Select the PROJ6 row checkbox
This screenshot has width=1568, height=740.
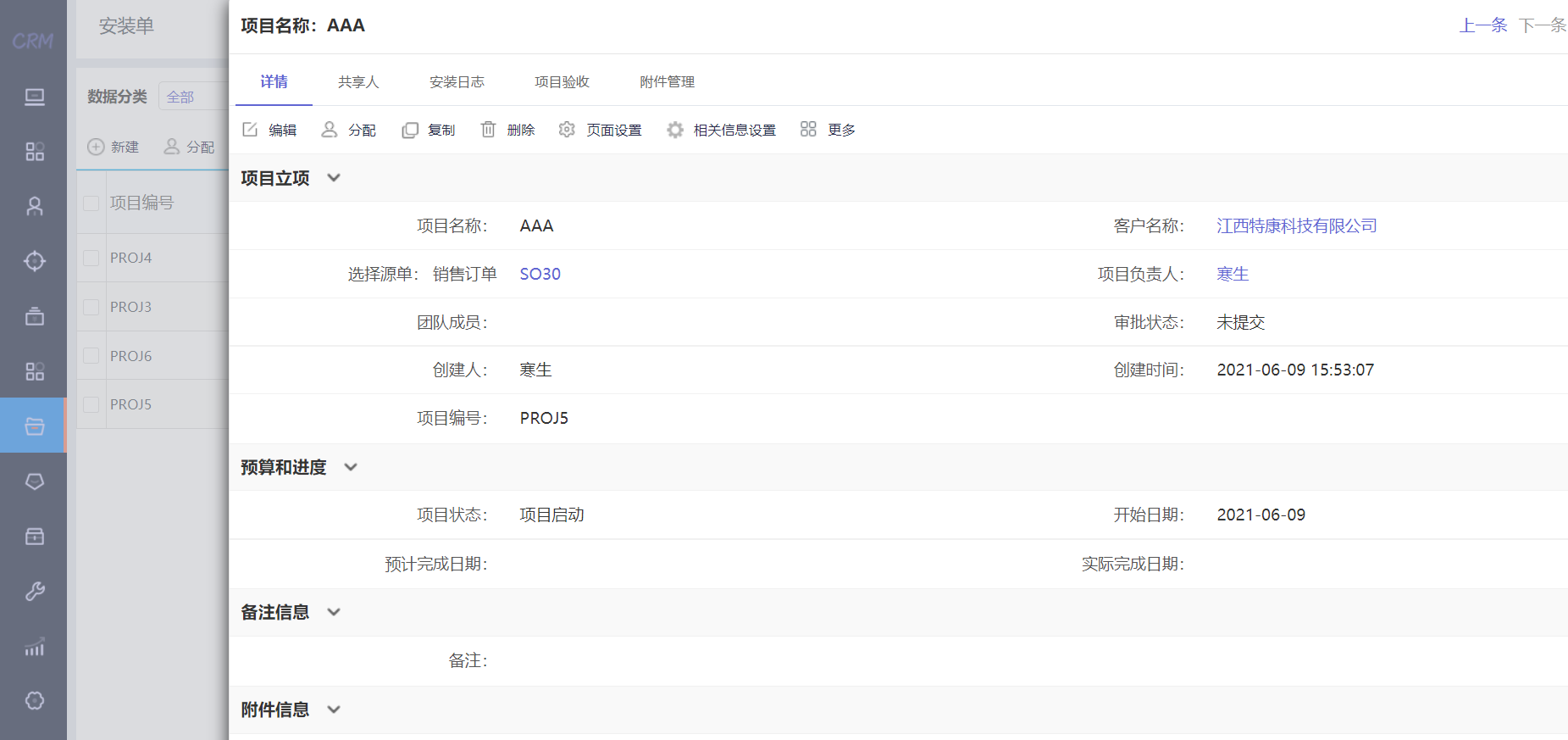coord(91,356)
